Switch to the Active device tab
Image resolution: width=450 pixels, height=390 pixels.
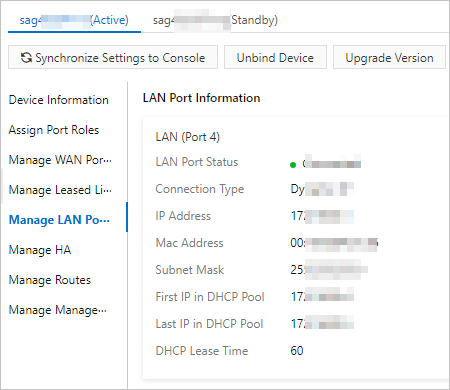pyautogui.click(x=74, y=20)
